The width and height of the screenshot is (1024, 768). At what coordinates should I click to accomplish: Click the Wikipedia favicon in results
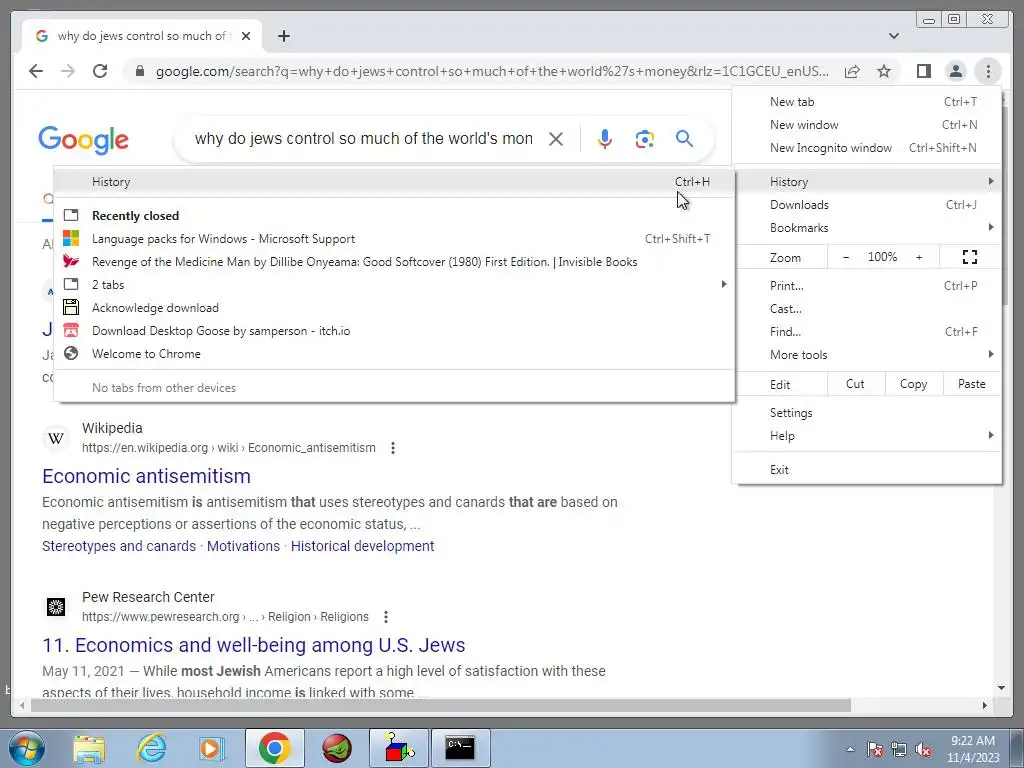[x=56, y=438]
